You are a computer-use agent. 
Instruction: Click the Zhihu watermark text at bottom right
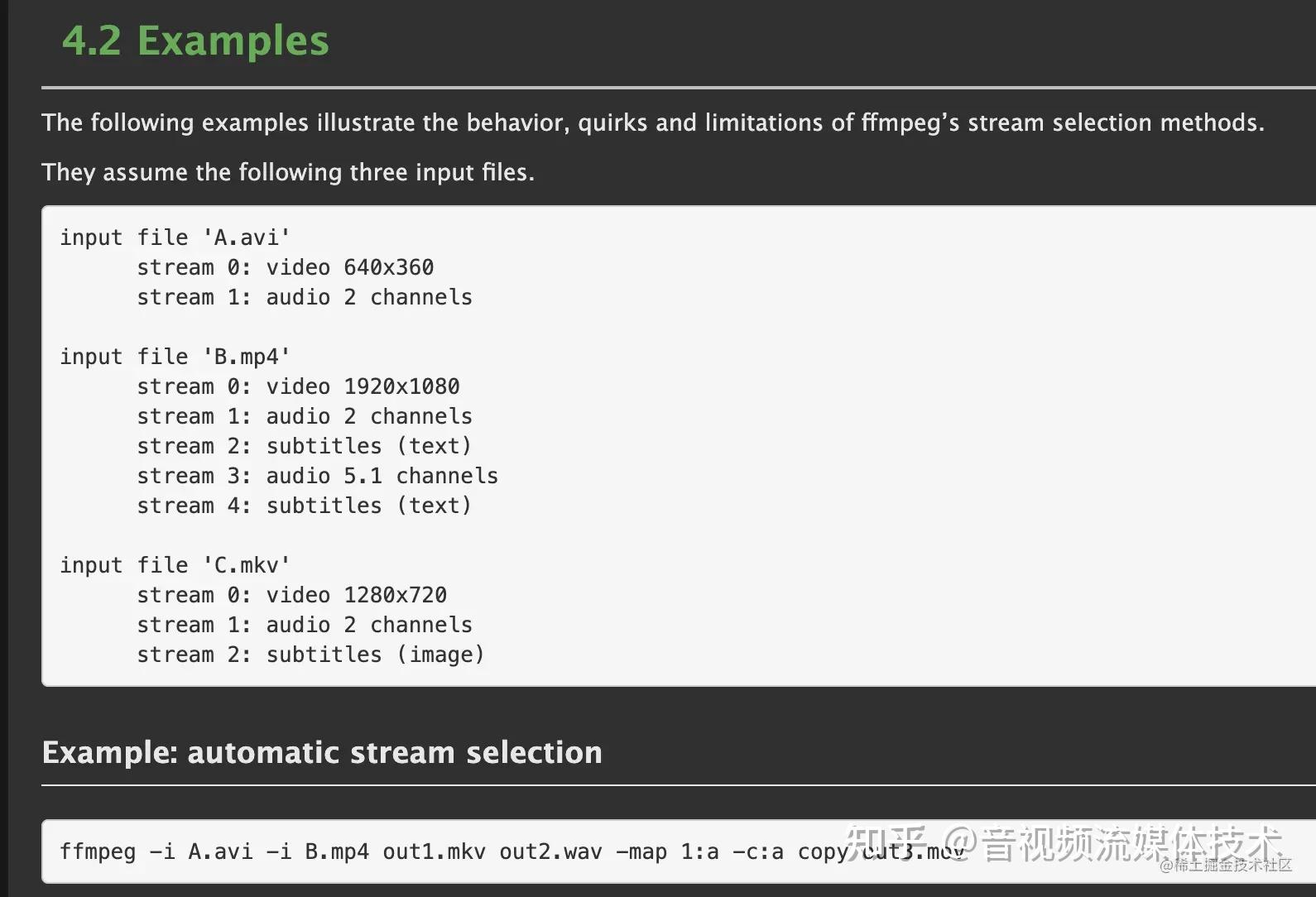1068,844
